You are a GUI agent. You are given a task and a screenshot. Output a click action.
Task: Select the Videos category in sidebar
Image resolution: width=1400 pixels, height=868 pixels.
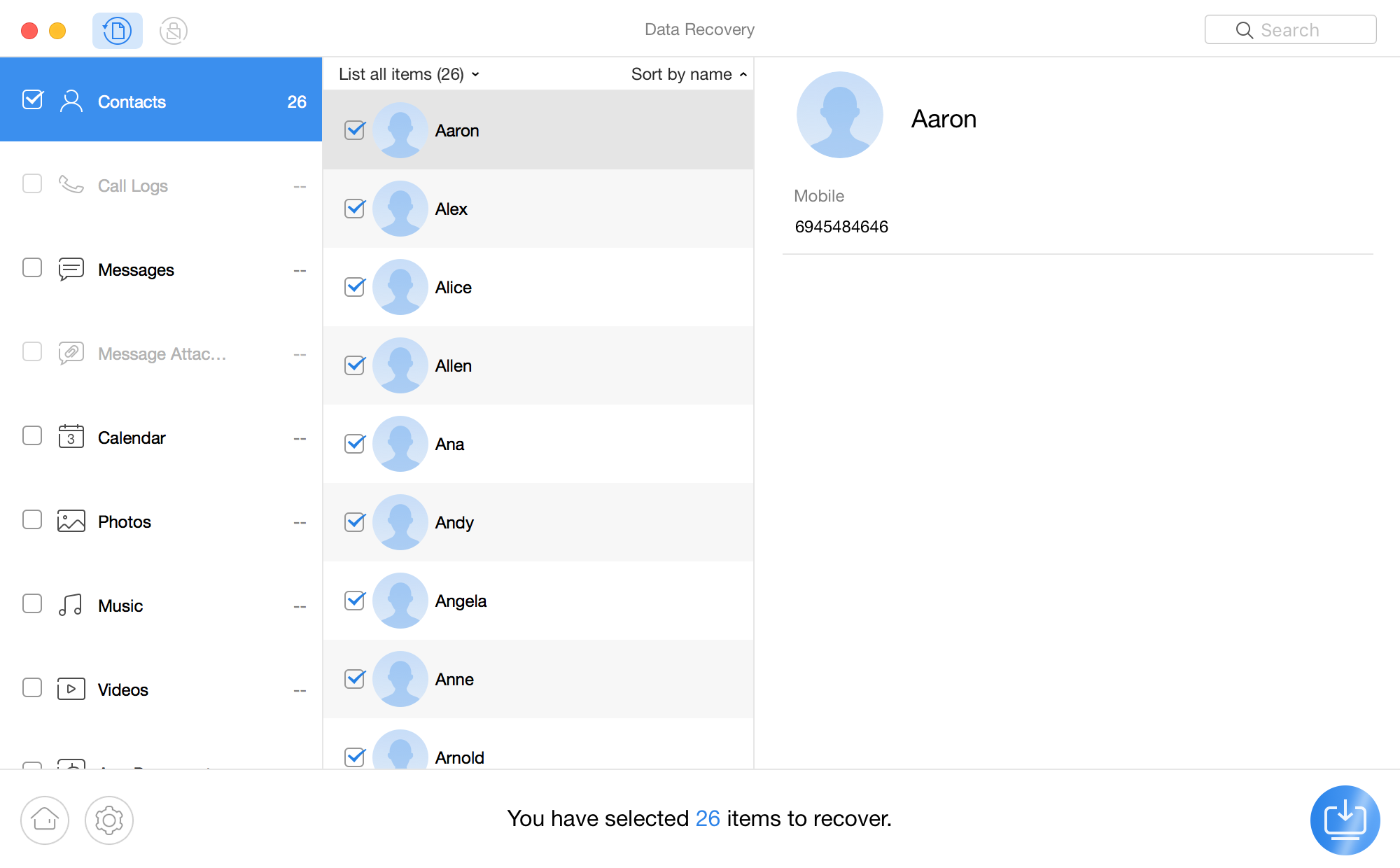[123, 690]
